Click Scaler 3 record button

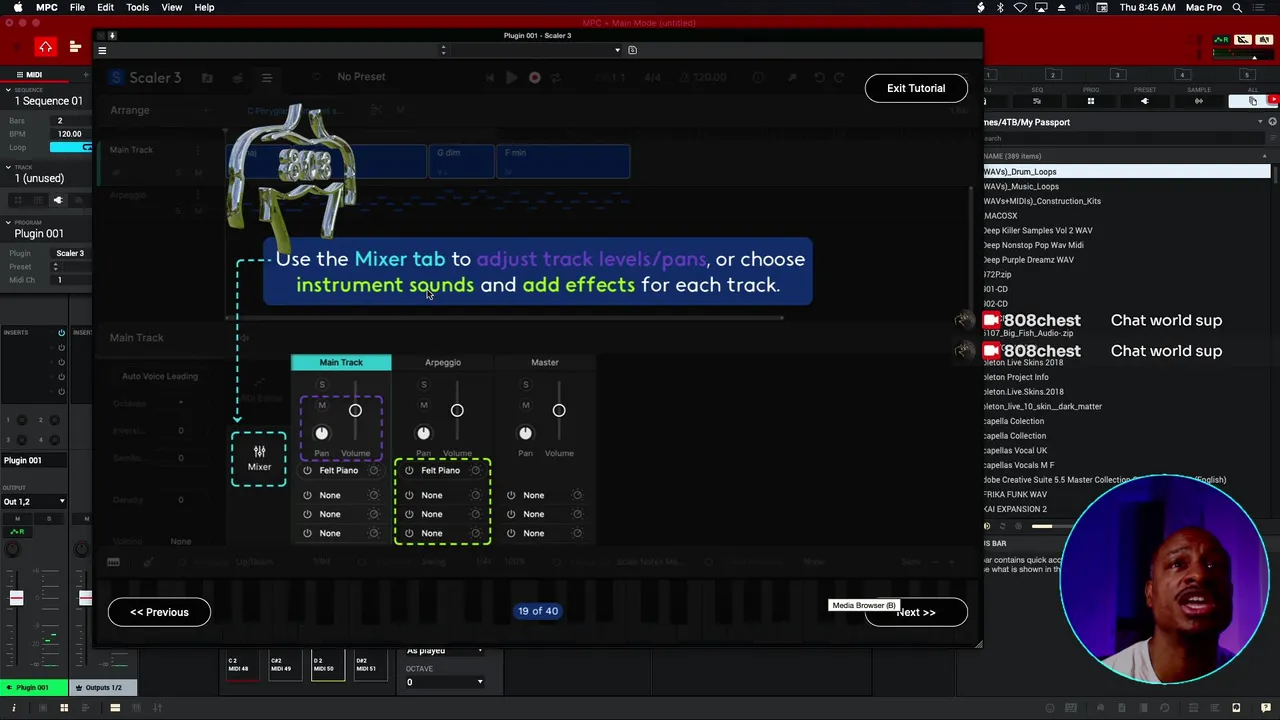[x=535, y=78]
